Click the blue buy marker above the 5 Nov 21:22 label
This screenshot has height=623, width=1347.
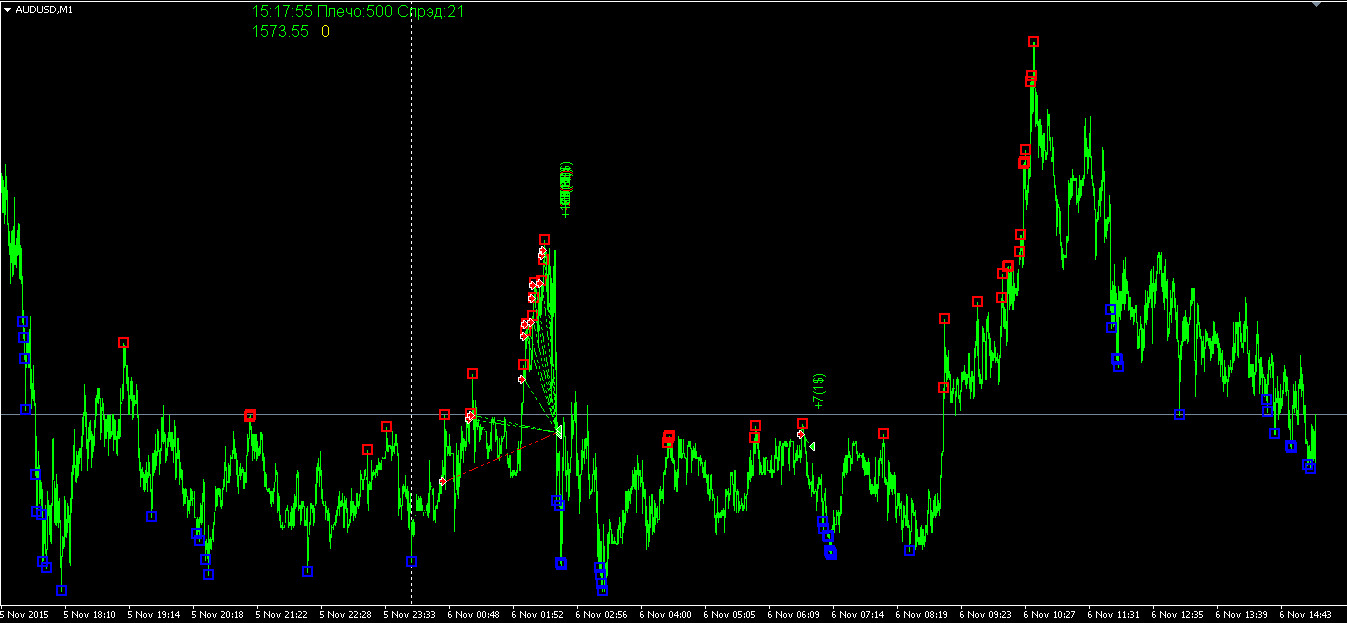click(x=307, y=572)
